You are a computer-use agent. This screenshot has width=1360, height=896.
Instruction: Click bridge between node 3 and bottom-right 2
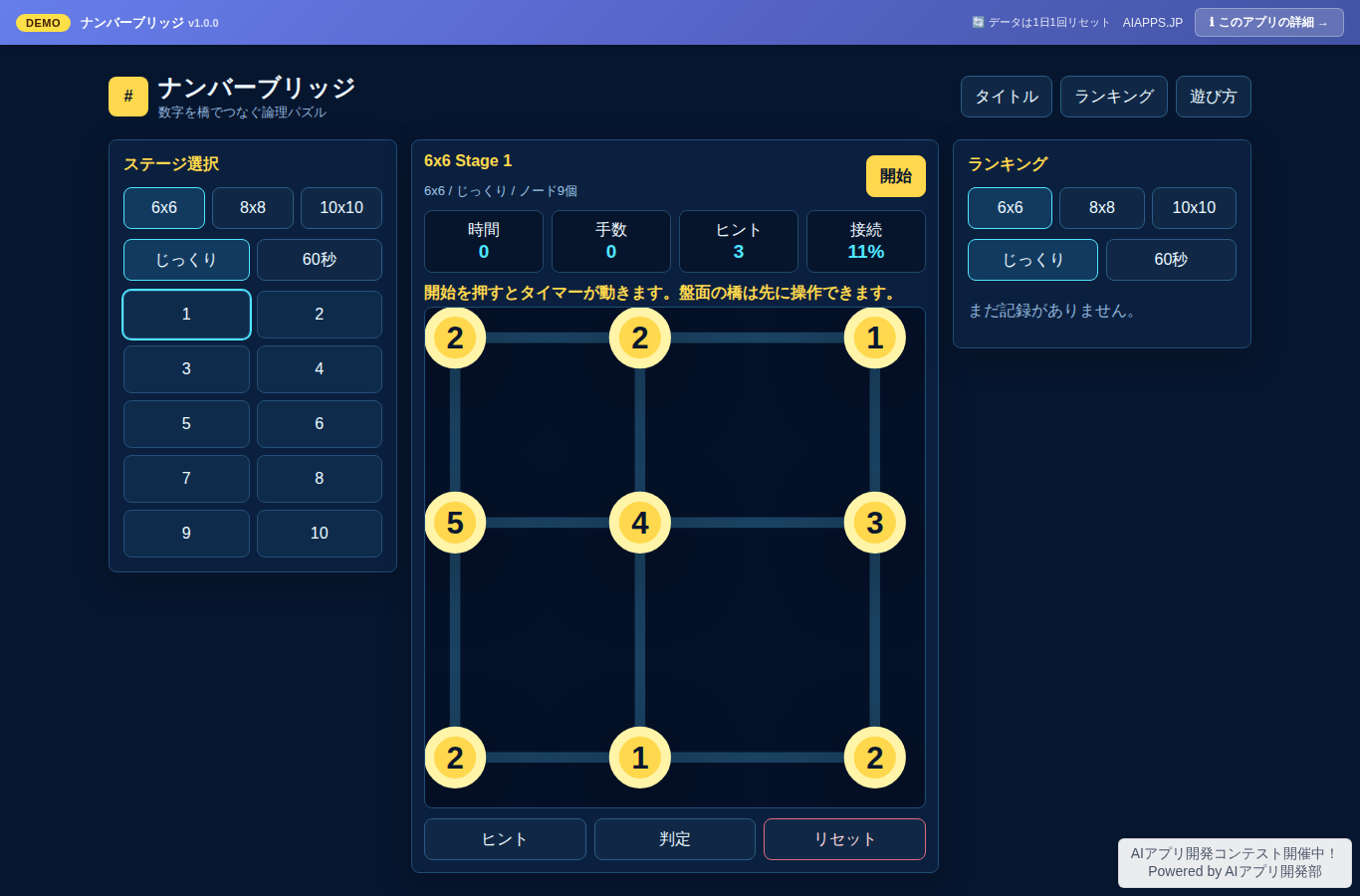tap(875, 640)
